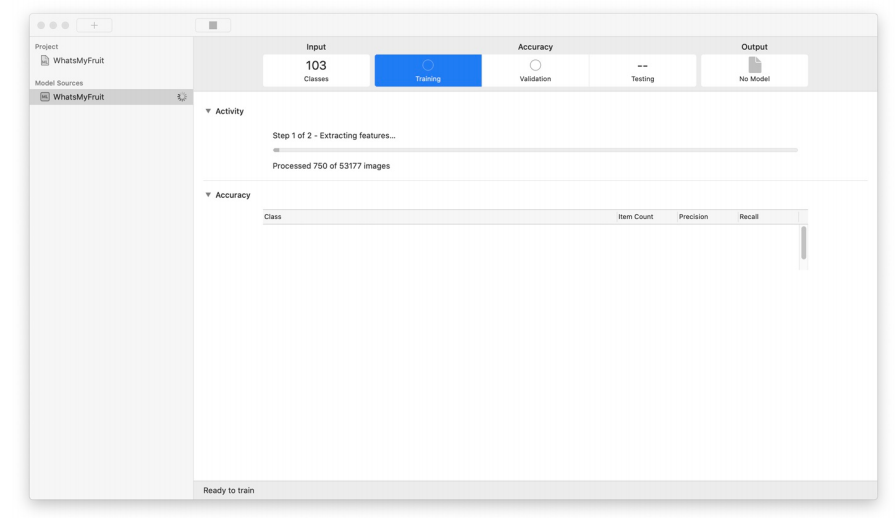Collapse the Accuracy section
Screen dimensions: 896x518
tap(207, 195)
